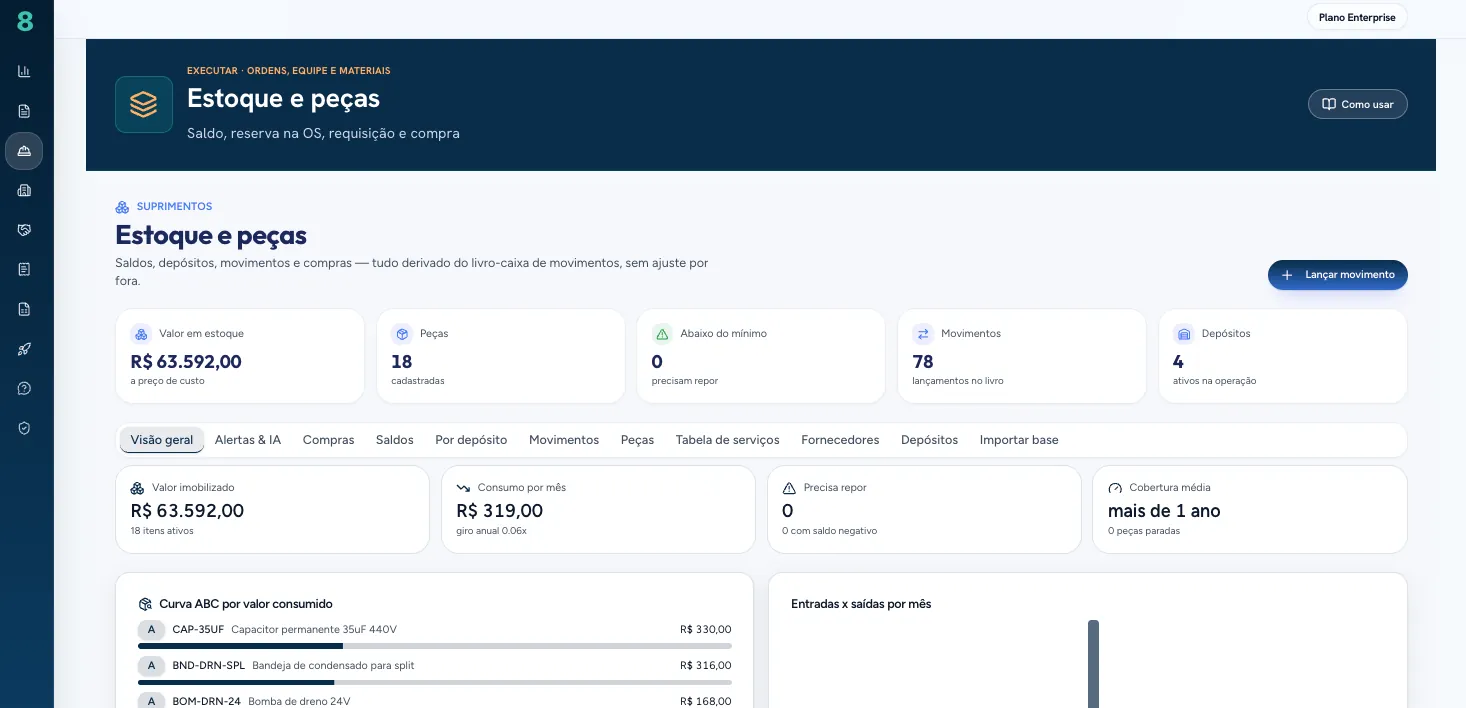Select the hard hat icon in the sidebar

(24, 151)
